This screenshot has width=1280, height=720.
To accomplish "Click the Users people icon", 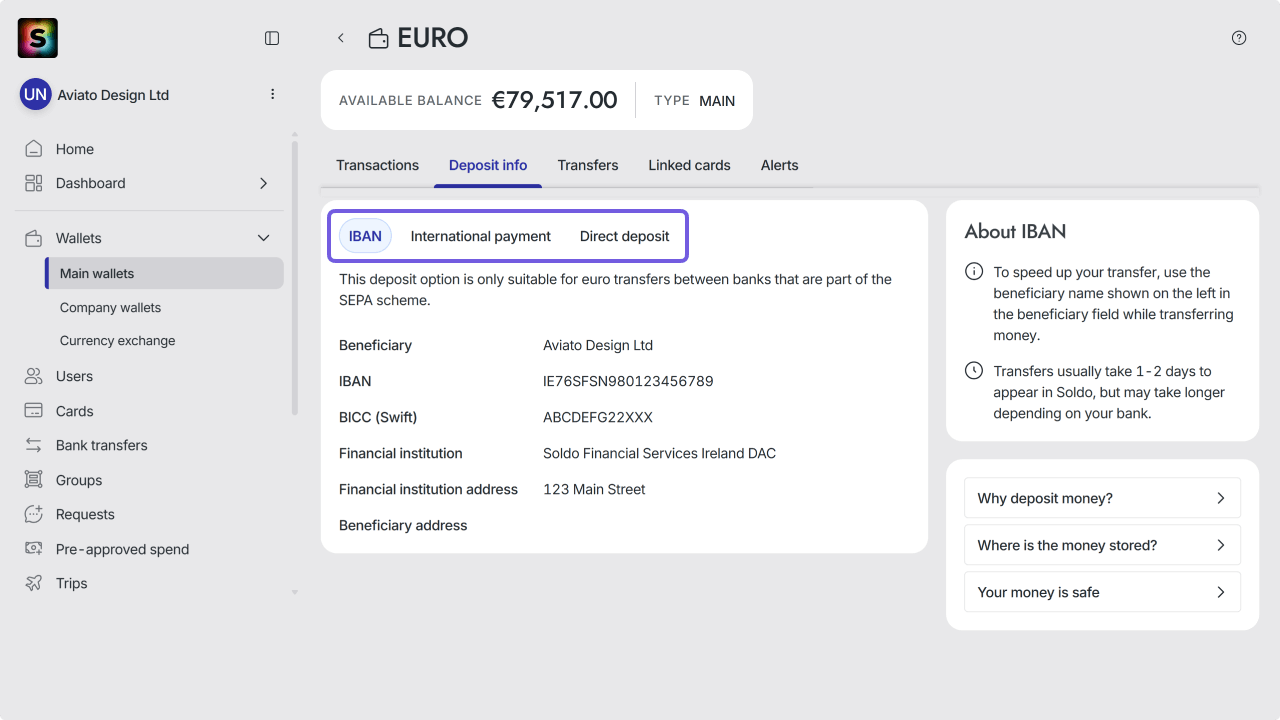I will 34,376.
